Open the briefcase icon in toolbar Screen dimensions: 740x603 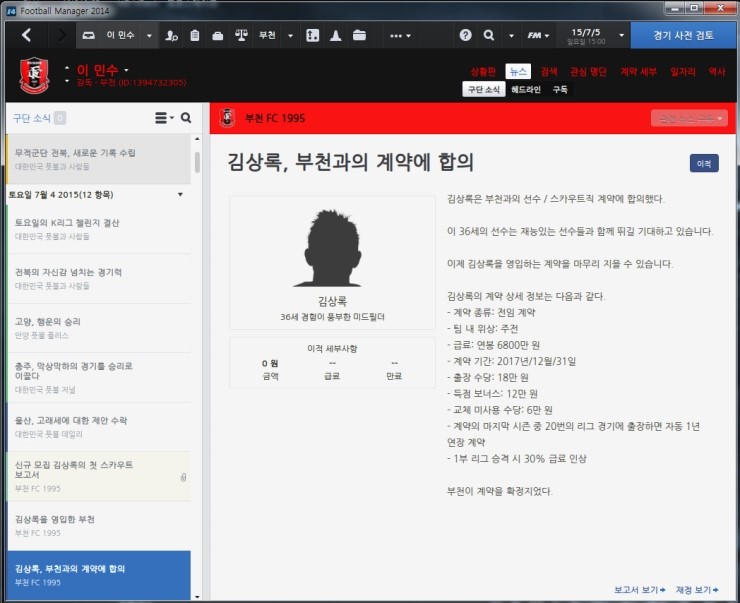(218, 35)
